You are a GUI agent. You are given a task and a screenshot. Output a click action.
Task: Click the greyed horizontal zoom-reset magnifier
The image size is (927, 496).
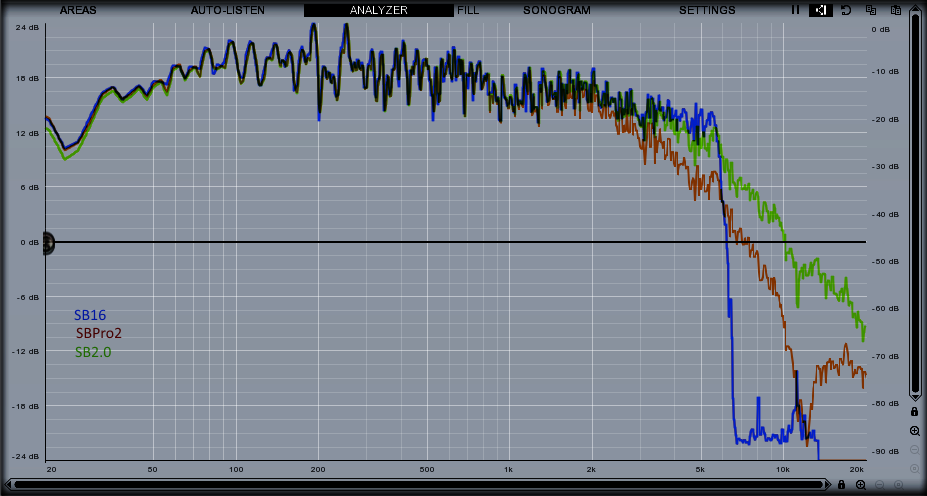[899, 485]
